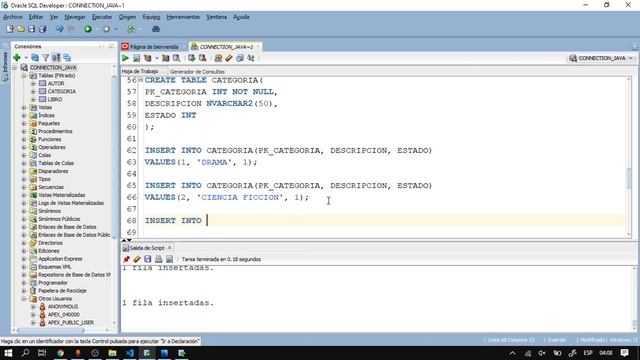640x360 pixels.
Task: Switch to Generador de Consultas tab
Action: coord(197,71)
